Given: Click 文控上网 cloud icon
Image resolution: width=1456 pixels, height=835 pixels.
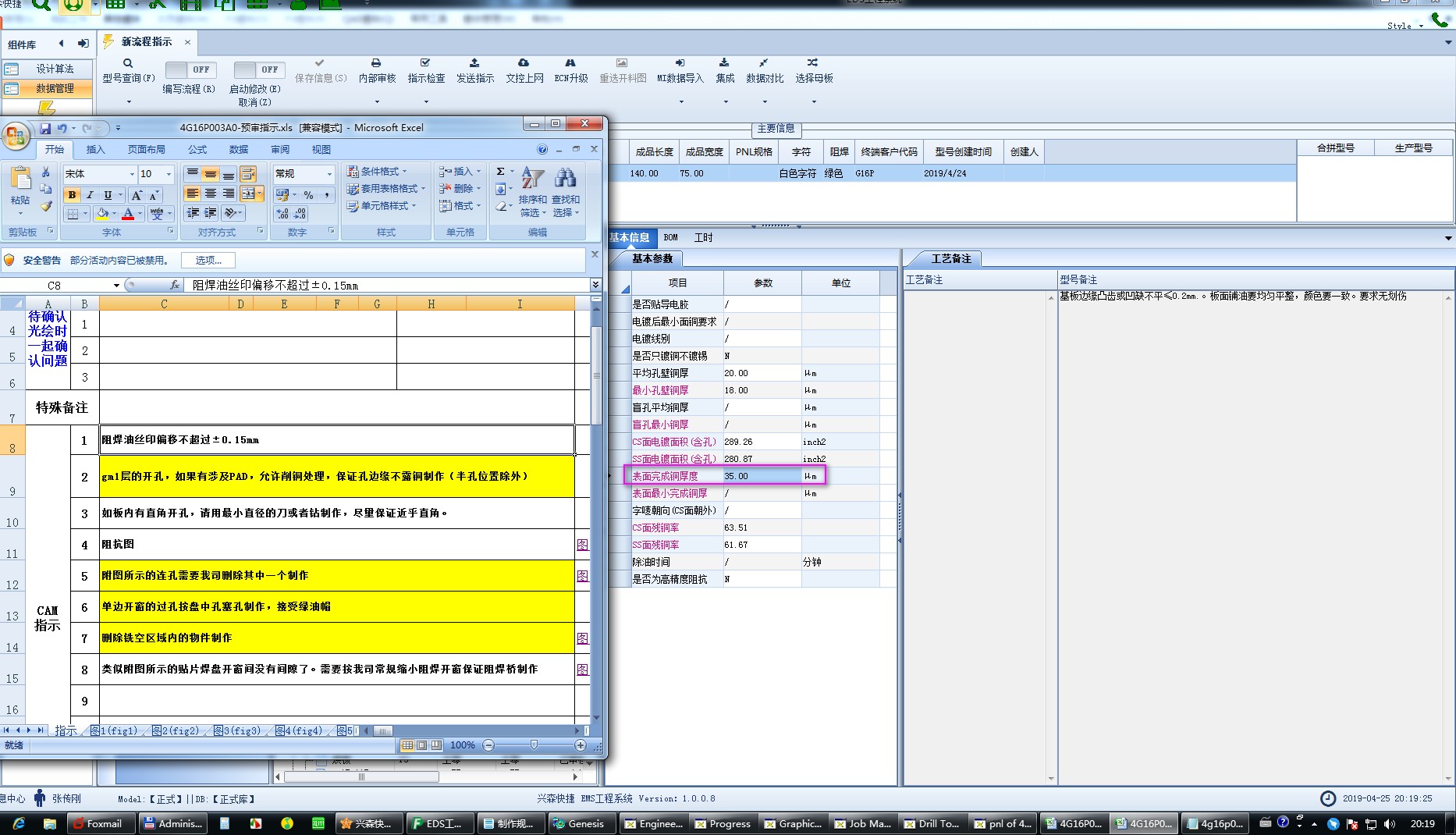Looking at the screenshot, I should point(524,62).
